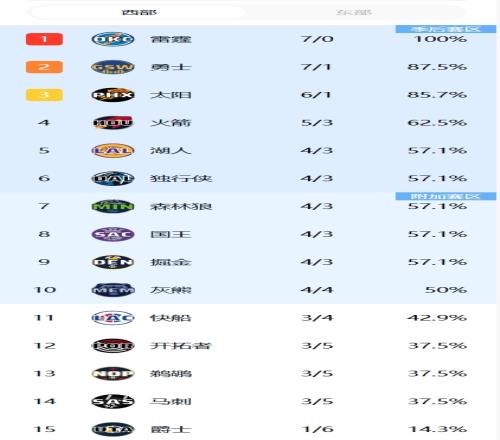Click the MIN Timberwolves team logo
This screenshot has height=440, width=500.
point(113,206)
